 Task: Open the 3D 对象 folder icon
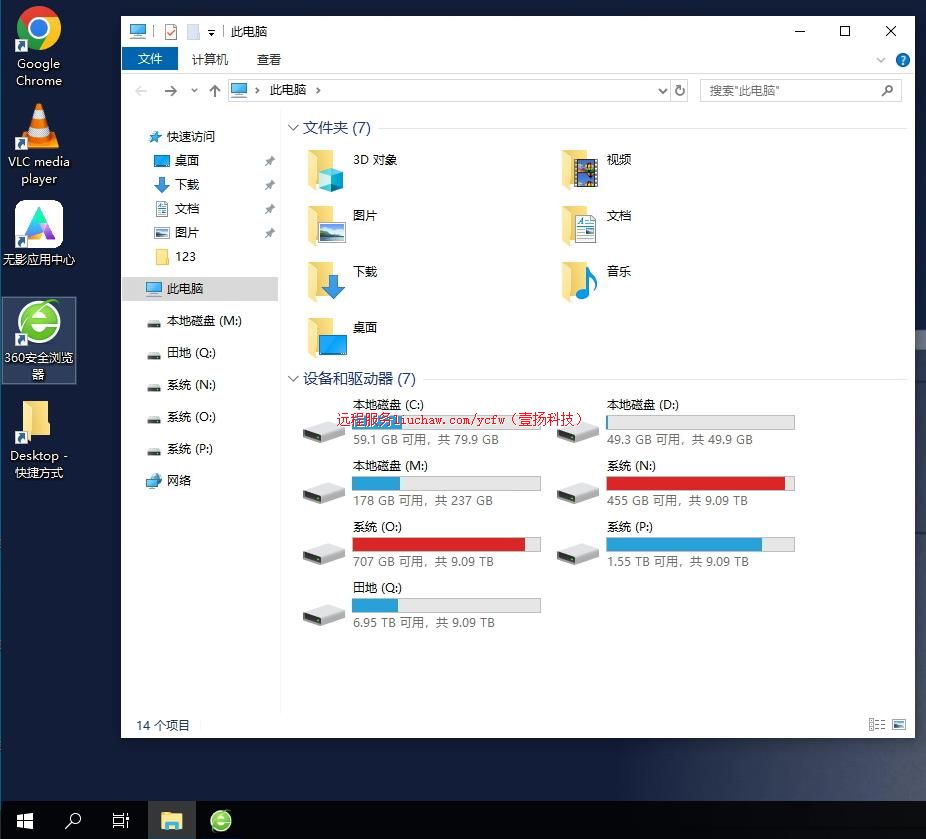[x=326, y=171]
